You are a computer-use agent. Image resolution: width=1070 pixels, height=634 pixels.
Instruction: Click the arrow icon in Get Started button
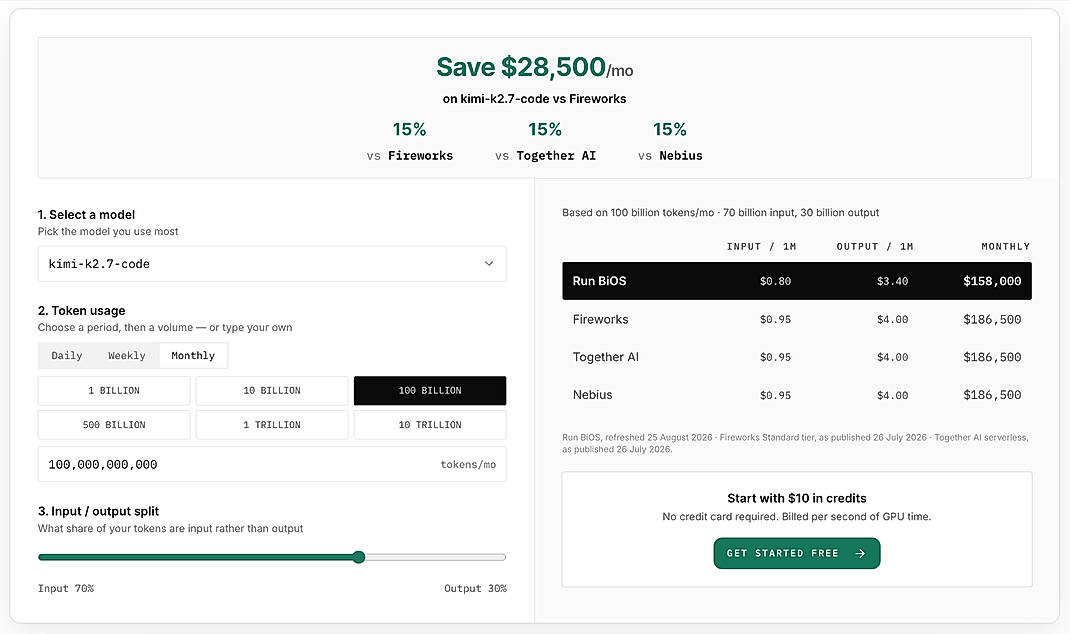[x=860, y=553]
